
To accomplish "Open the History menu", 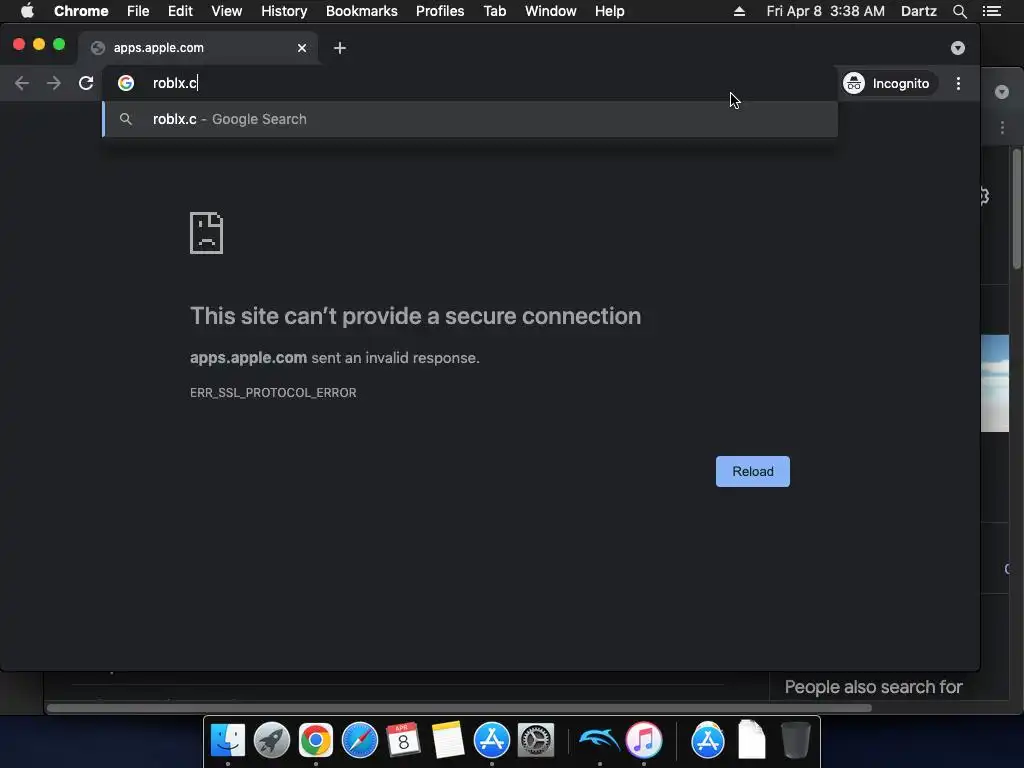I will coord(284,11).
